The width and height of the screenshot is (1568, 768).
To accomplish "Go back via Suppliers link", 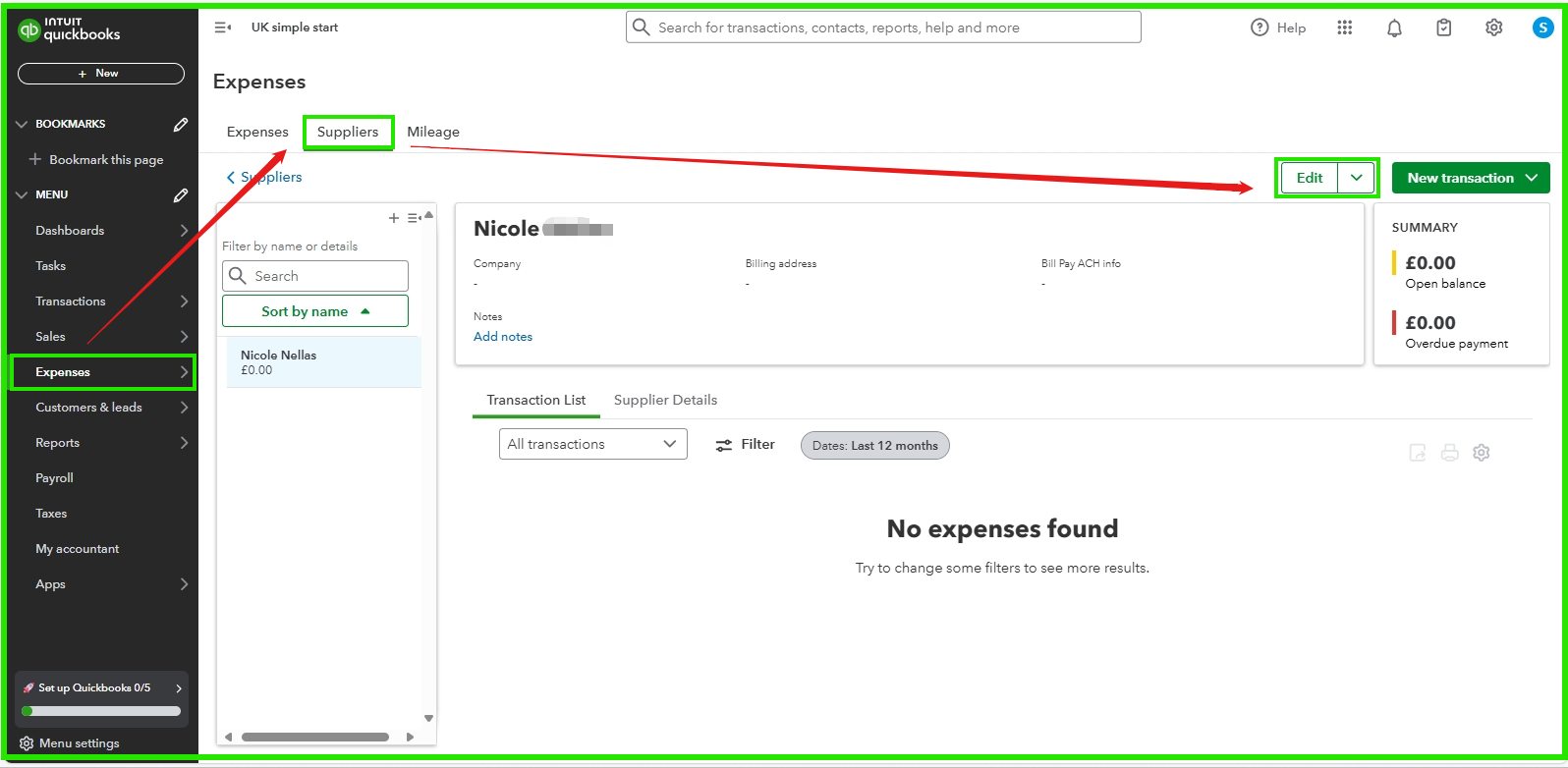I will pyautogui.click(x=264, y=177).
